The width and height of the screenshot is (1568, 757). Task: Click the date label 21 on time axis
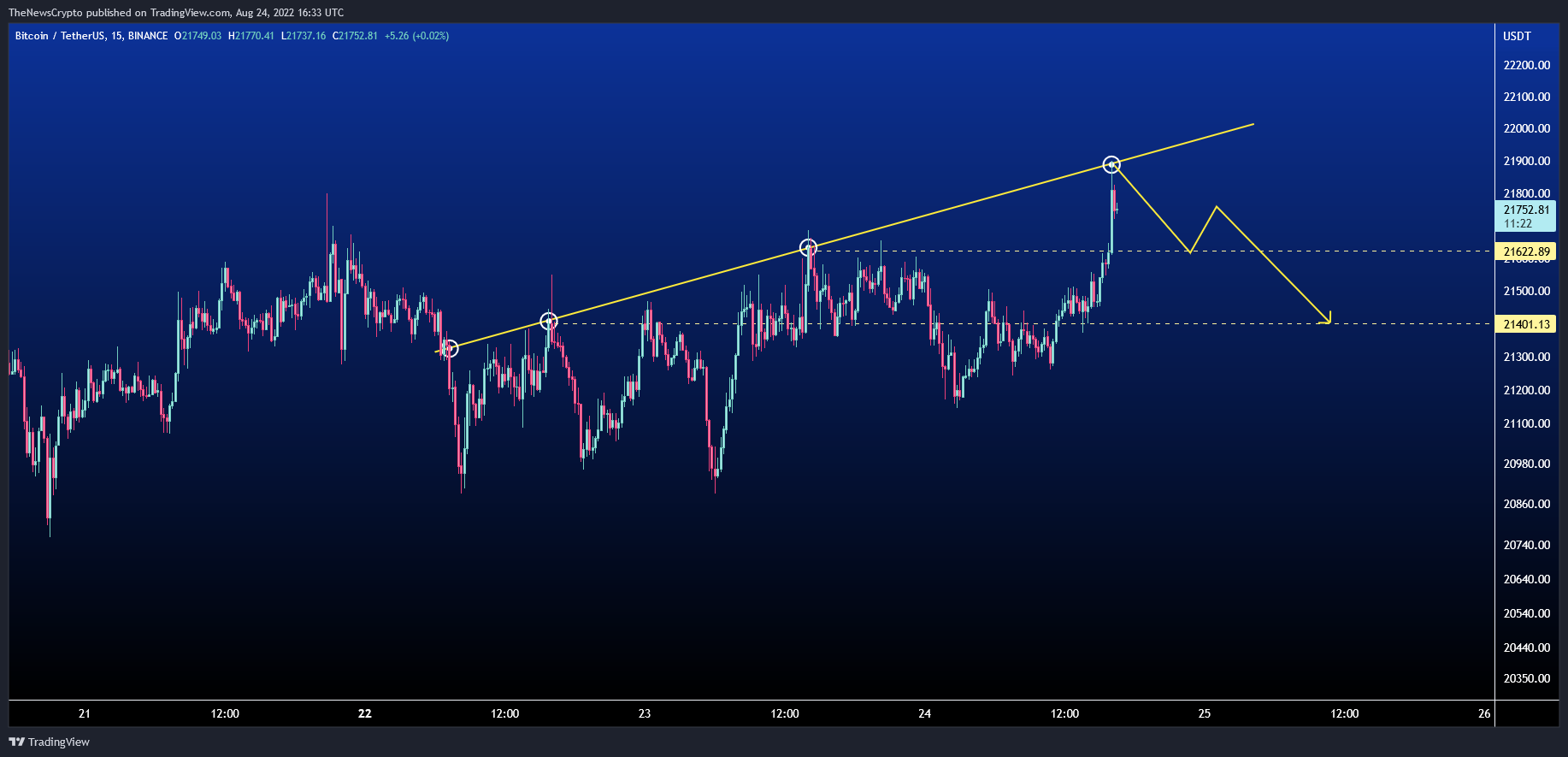84,713
